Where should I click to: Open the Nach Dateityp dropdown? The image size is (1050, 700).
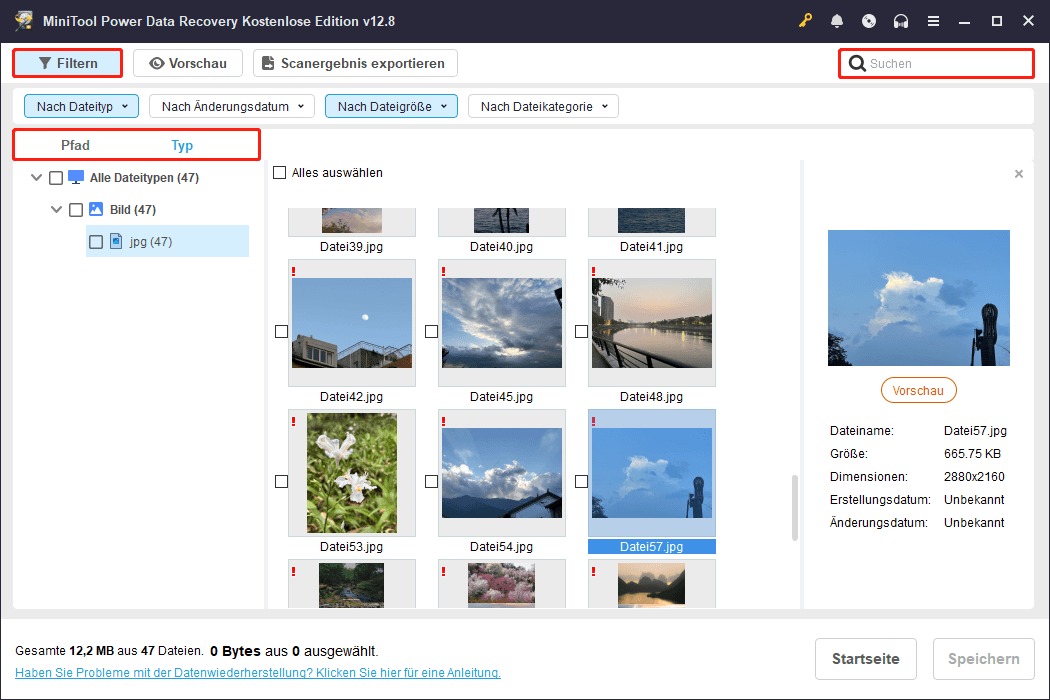[x=82, y=106]
